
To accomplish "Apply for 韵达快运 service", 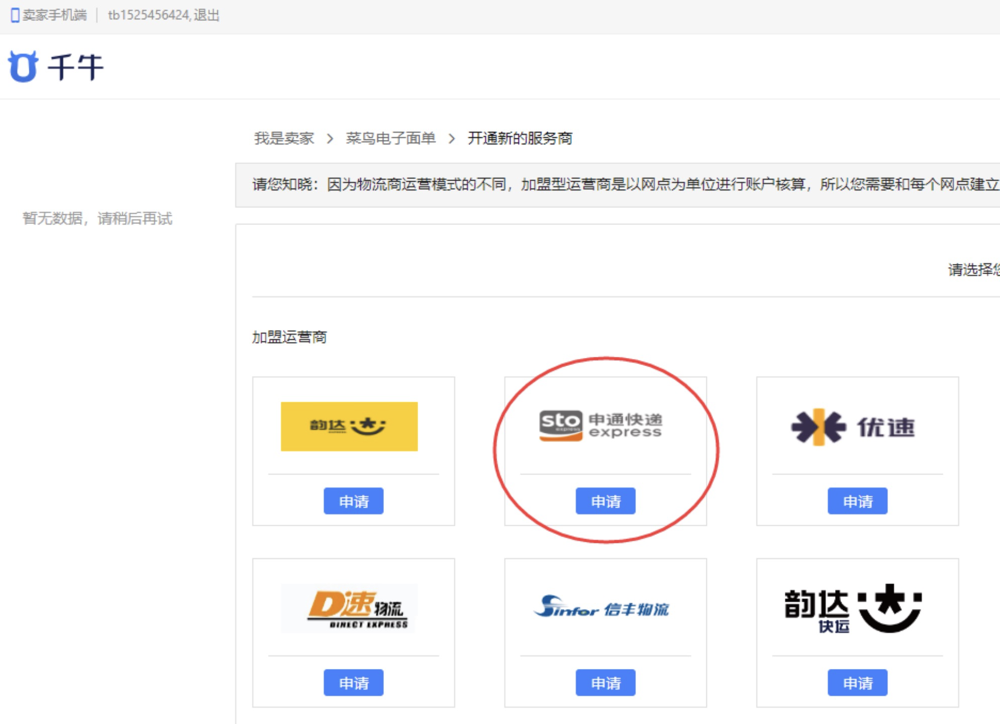I will tap(857, 683).
